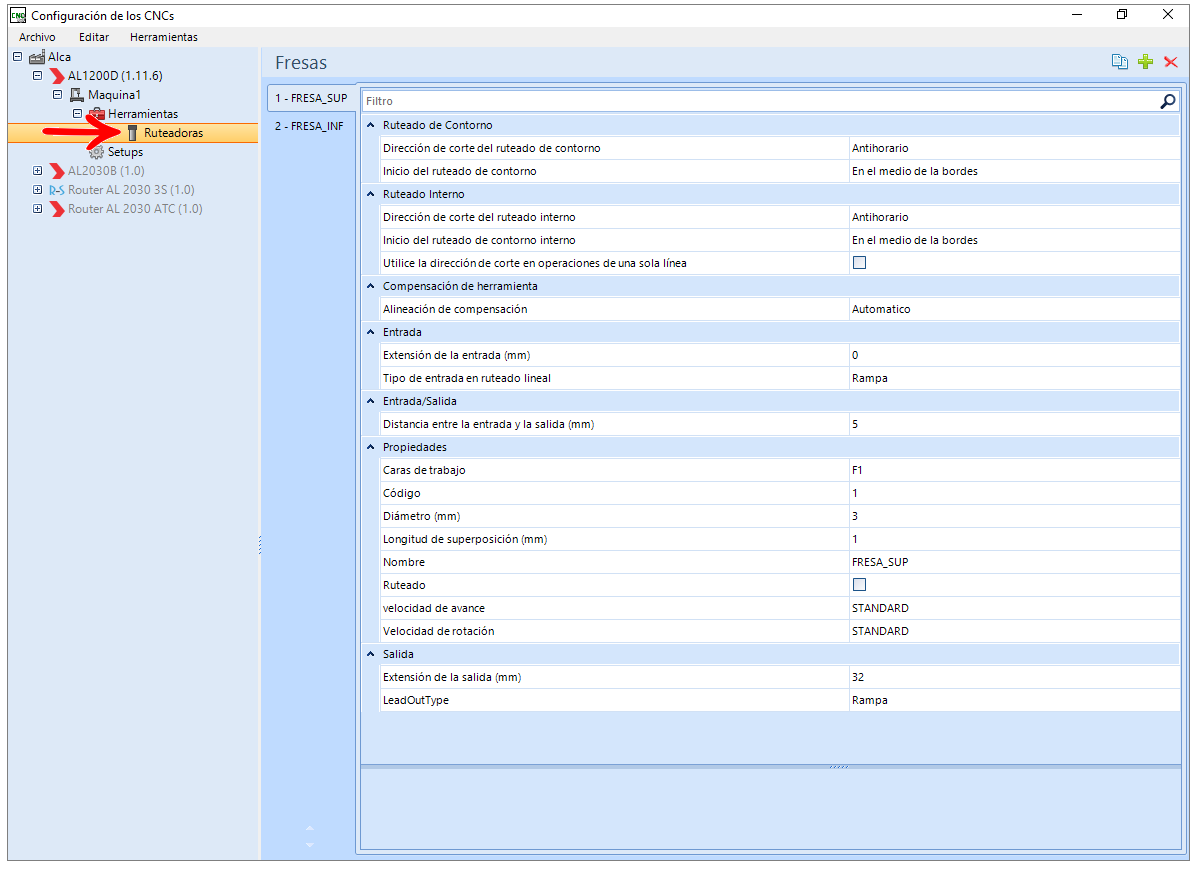
Task: Select Ruteadoras in the tree
Action: coord(173,133)
